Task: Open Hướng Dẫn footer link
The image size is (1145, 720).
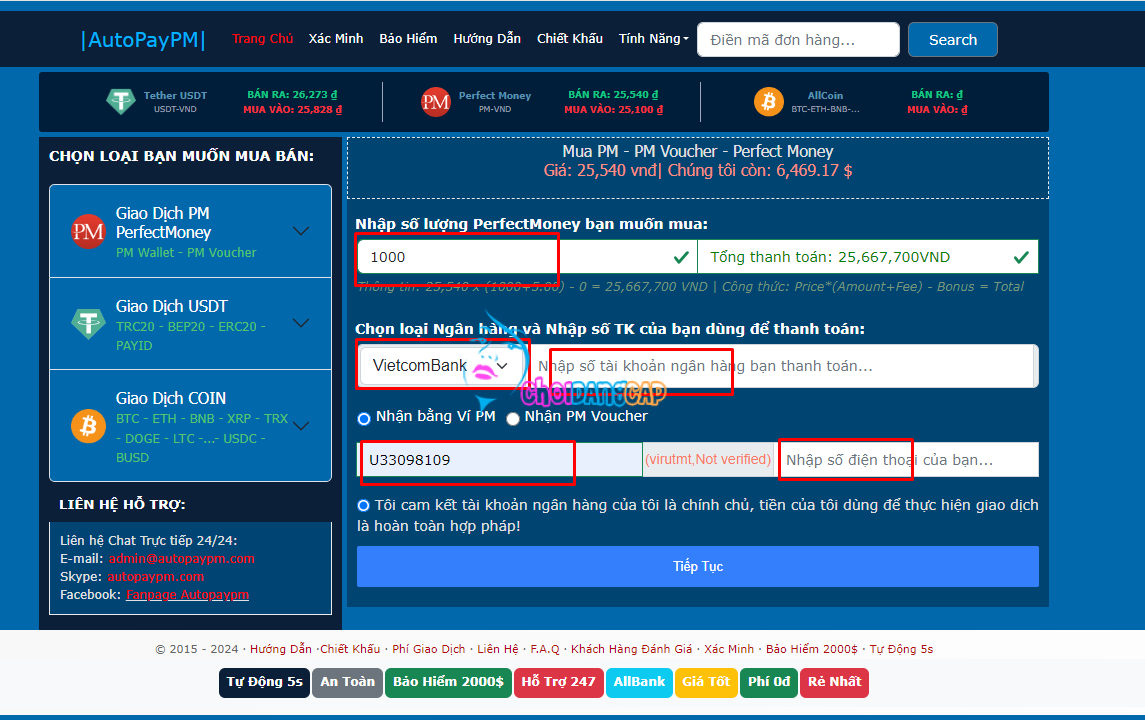Action: click(x=281, y=649)
